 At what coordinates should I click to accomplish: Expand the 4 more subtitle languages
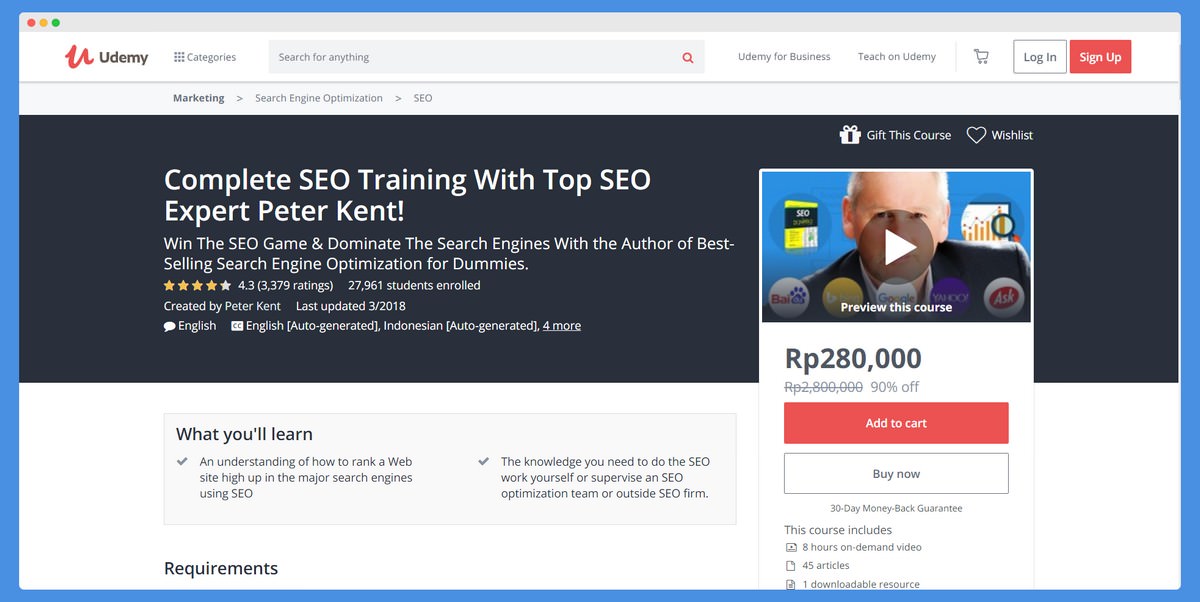561,326
